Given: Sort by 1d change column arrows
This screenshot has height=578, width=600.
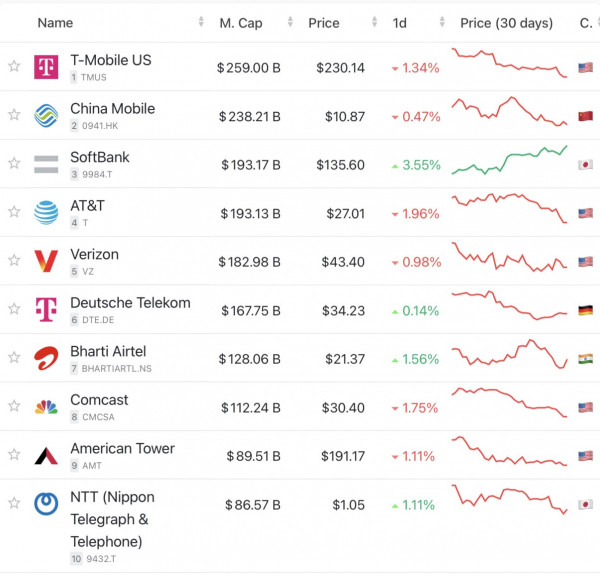Looking at the screenshot, I should 439,22.
